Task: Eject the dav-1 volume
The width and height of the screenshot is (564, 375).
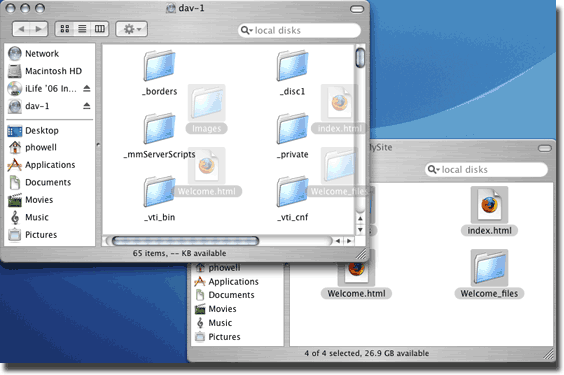Action: click(x=87, y=106)
